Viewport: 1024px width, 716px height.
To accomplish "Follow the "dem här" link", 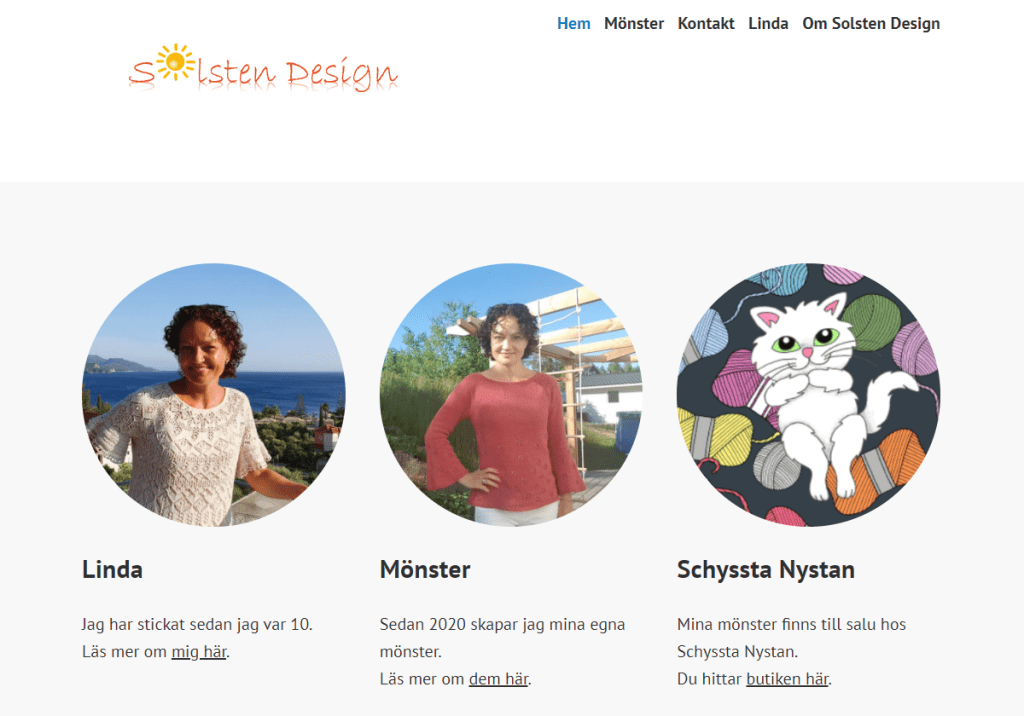I will (498, 679).
